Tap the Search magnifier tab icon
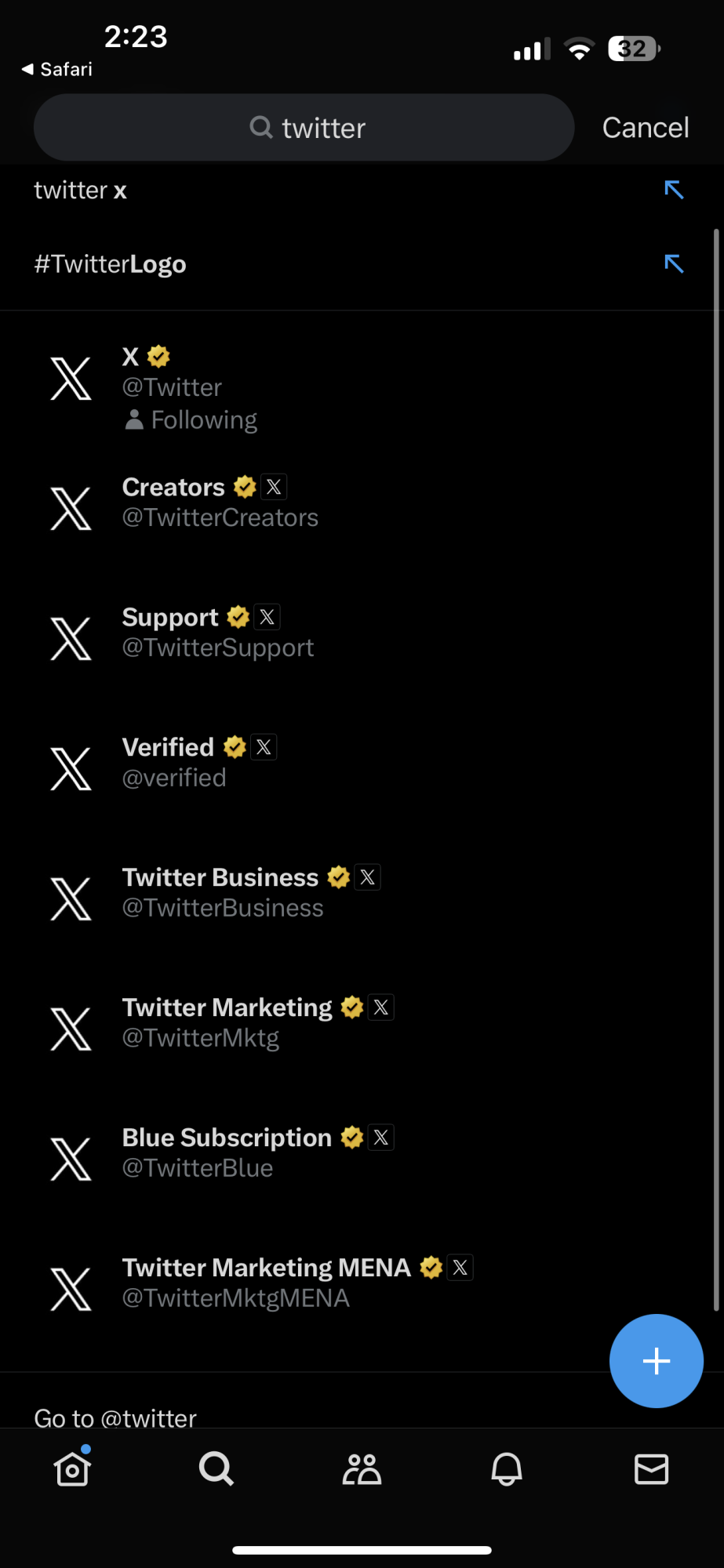Viewport: 724px width, 1568px height. pyautogui.click(x=216, y=1468)
